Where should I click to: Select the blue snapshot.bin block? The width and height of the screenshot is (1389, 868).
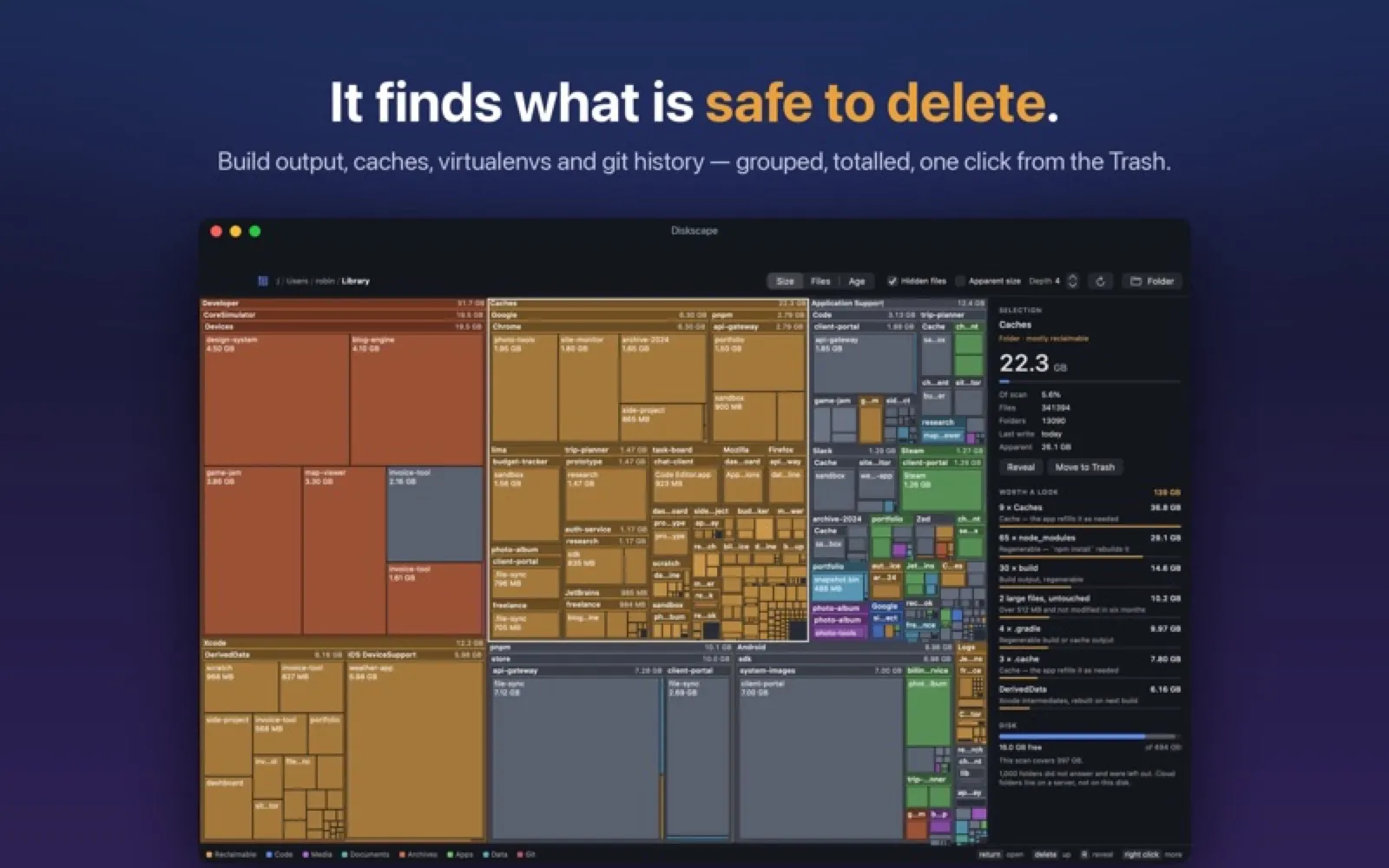837,586
